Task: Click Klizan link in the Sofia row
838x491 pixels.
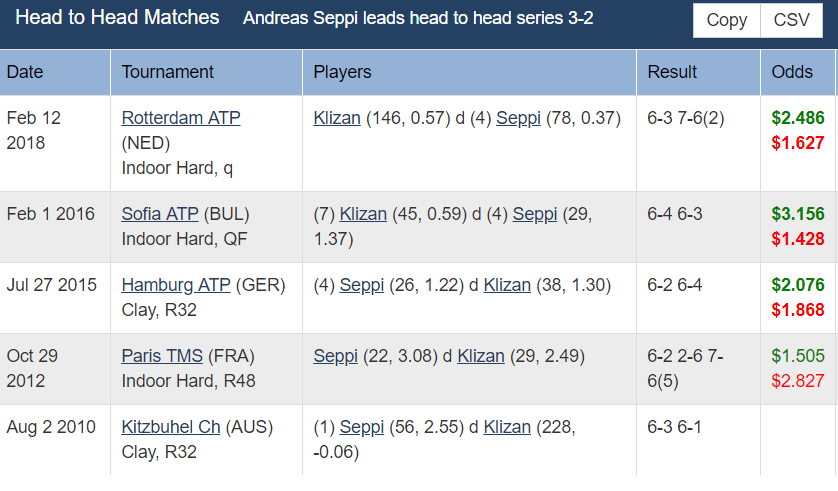Action: [363, 214]
